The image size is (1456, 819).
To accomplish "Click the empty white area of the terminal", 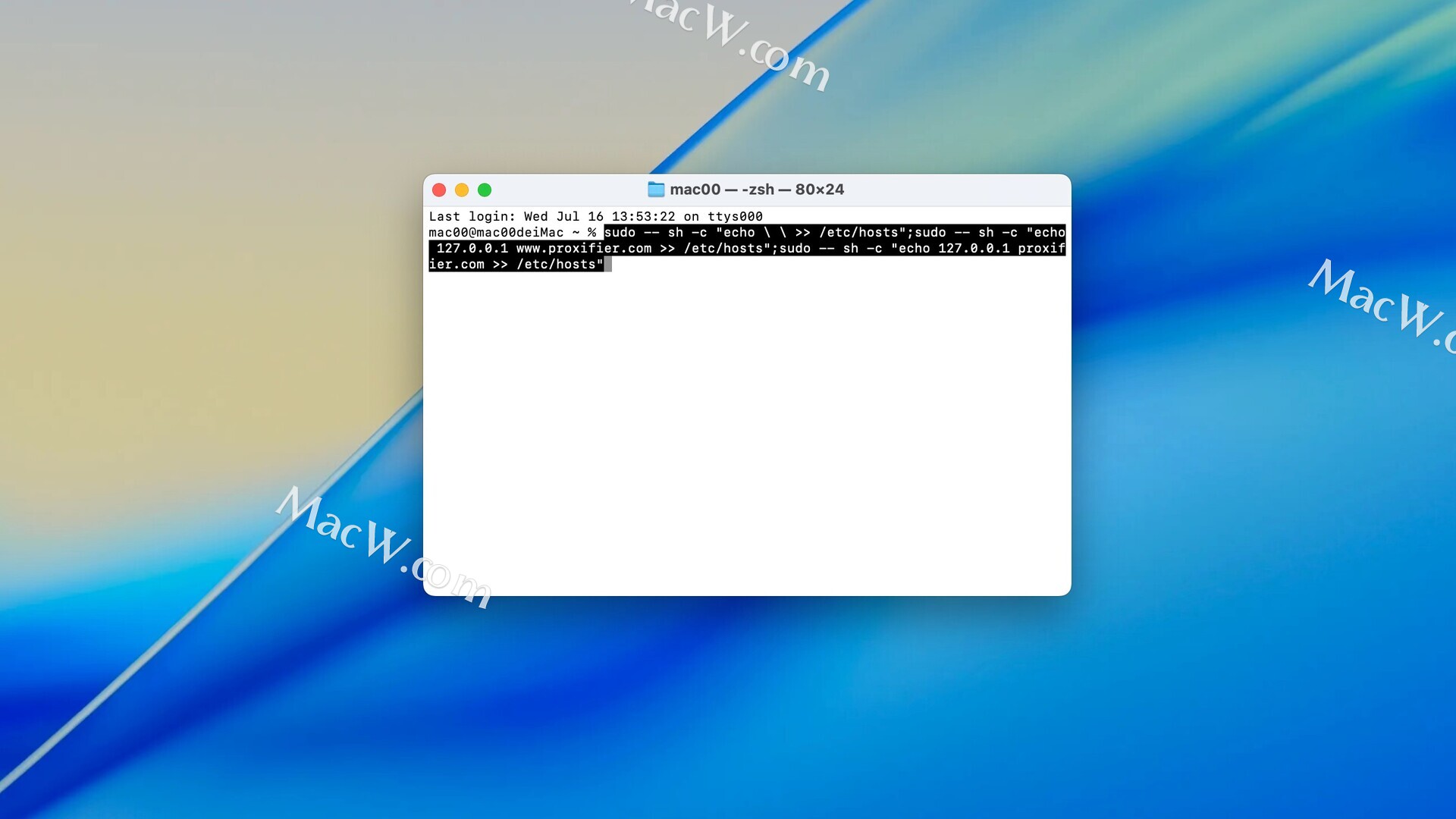I will coord(747,432).
